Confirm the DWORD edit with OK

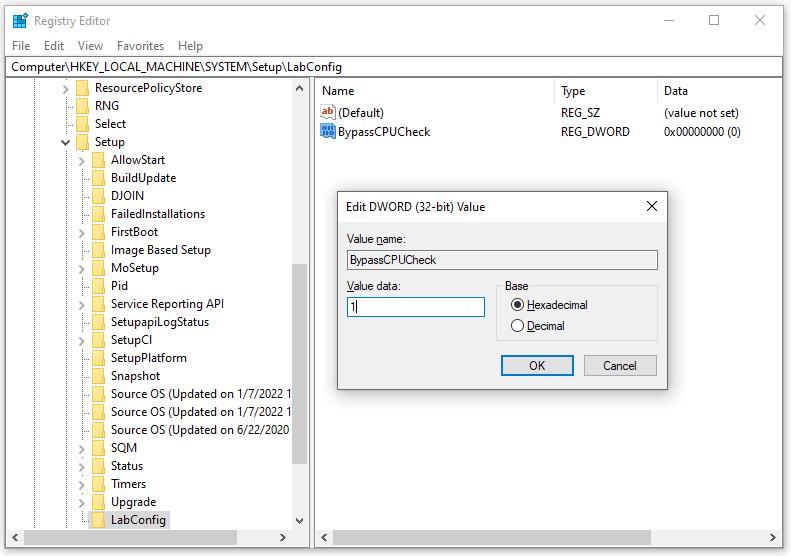pyautogui.click(x=537, y=365)
